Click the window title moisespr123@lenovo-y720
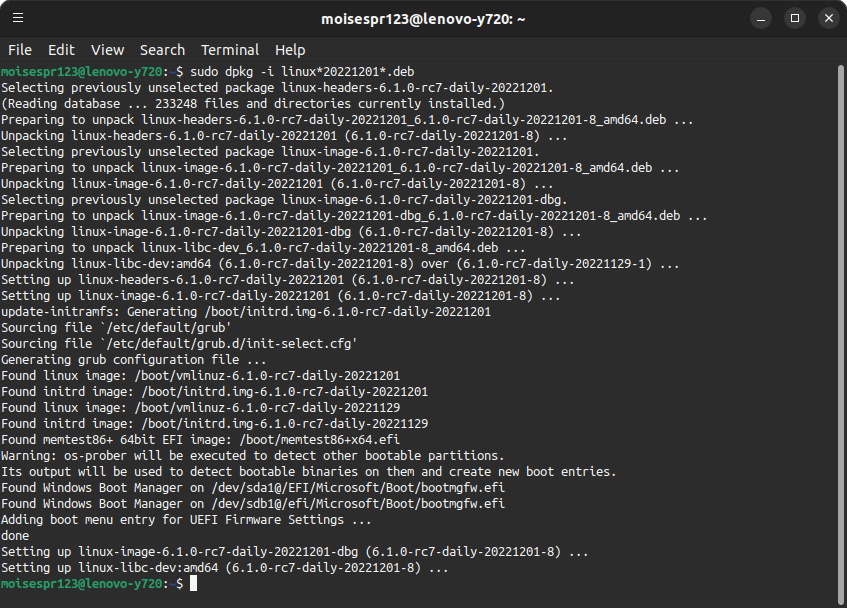Viewport: 847px width, 608px height. (x=423, y=19)
